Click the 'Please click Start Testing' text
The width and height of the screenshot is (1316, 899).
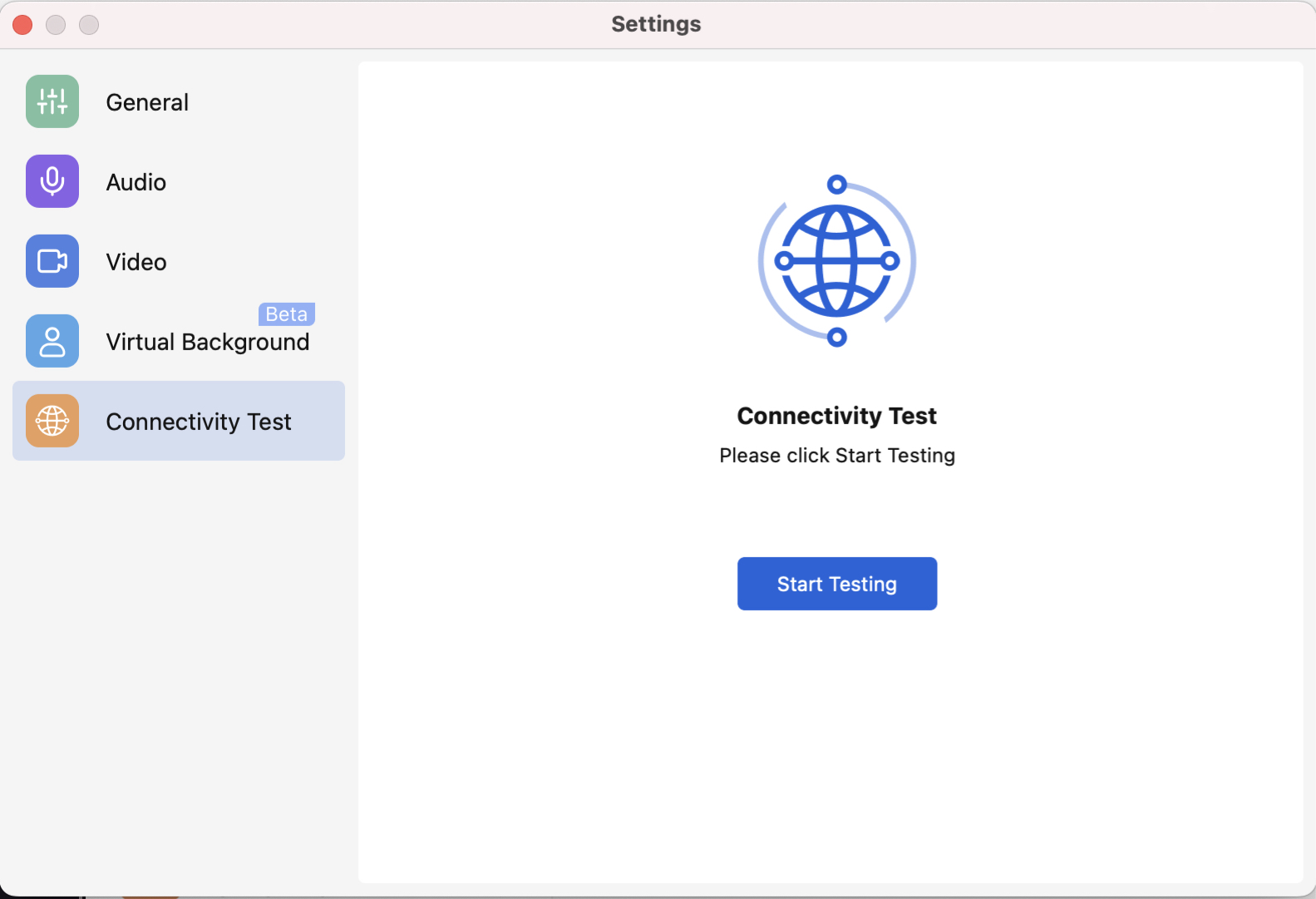836,456
